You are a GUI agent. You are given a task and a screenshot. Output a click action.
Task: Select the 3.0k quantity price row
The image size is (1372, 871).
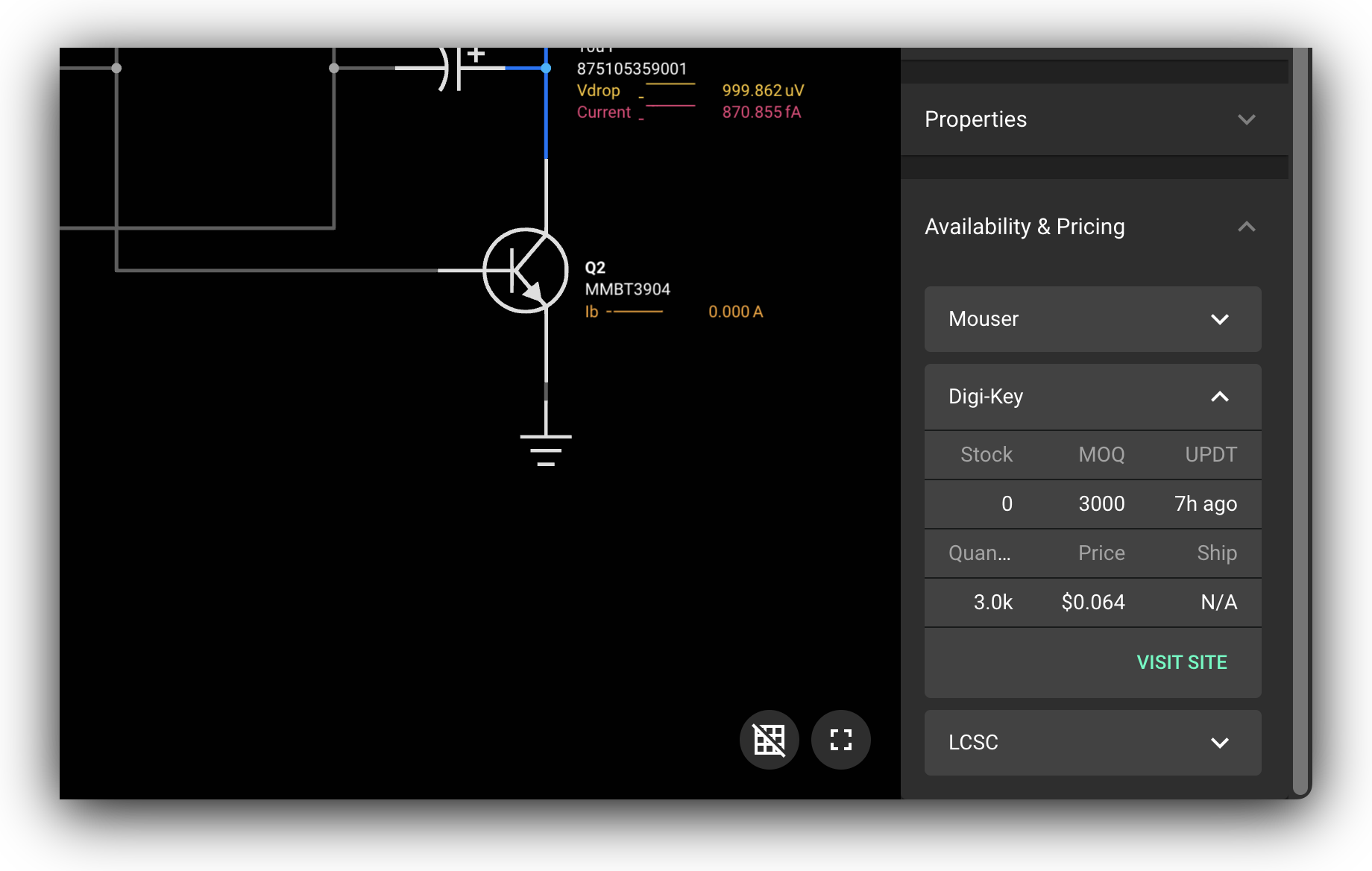[1092, 602]
